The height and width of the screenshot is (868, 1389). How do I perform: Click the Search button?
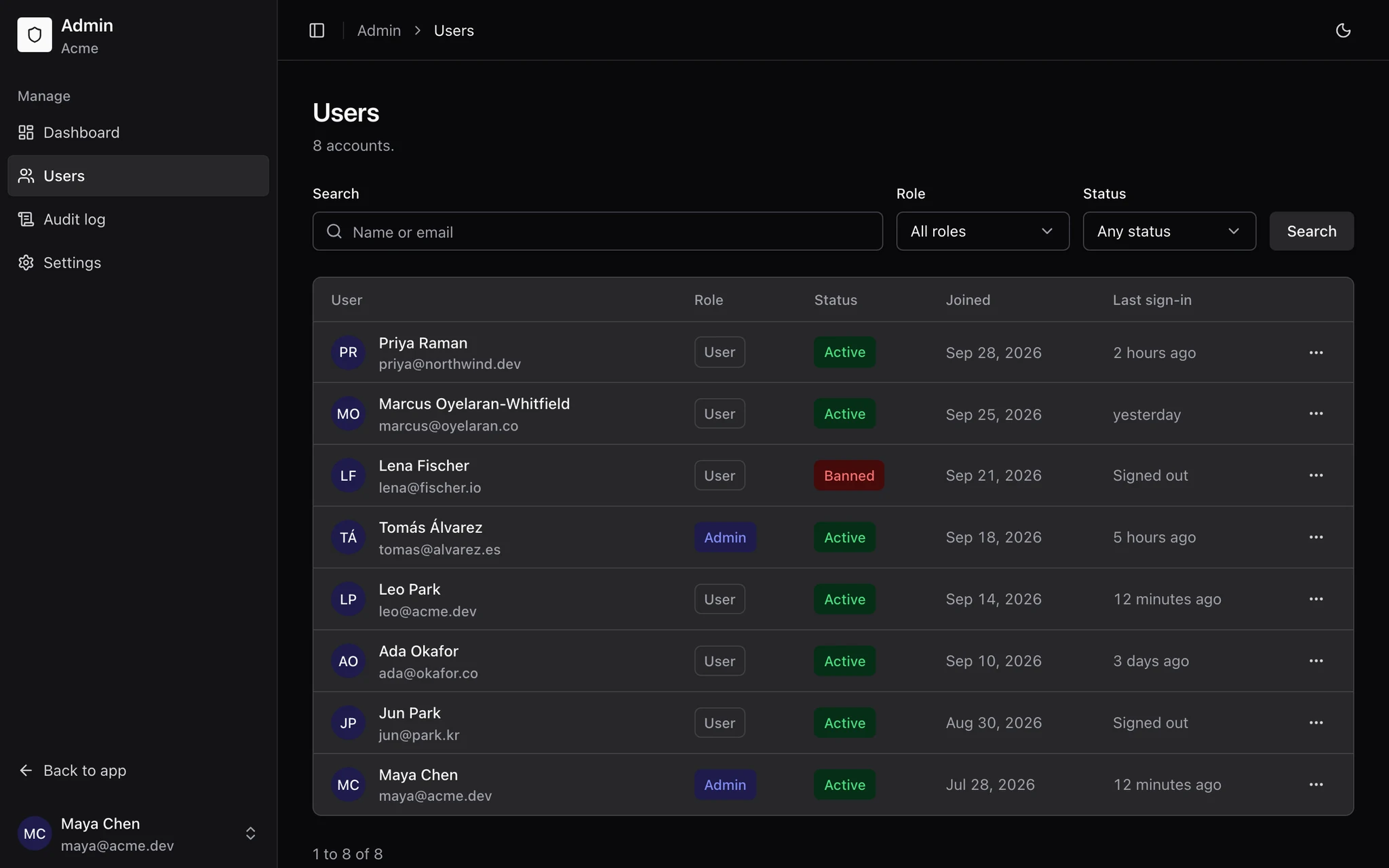pyautogui.click(x=1312, y=231)
